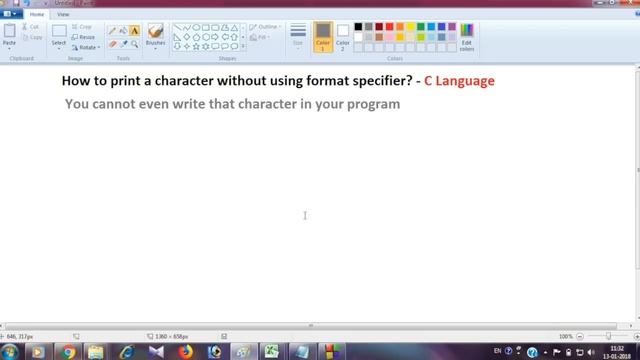Screen dimensions: 640x360
Task: Open Firefox from the taskbar
Action: coord(185,352)
